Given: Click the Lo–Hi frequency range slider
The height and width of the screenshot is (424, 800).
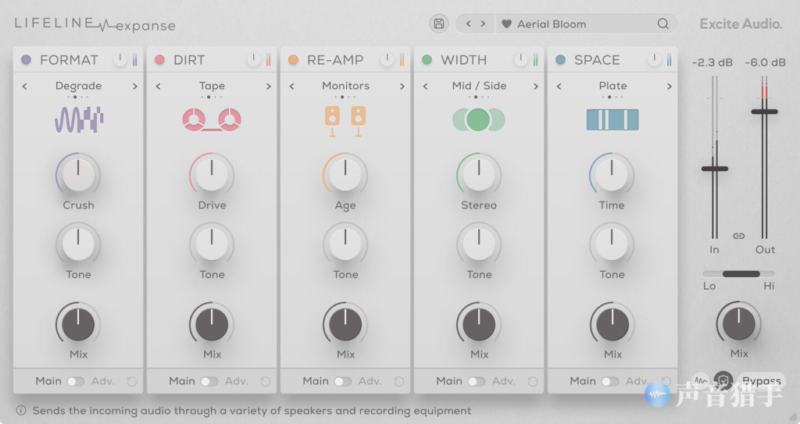Looking at the screenshot, I should point(739,274).
